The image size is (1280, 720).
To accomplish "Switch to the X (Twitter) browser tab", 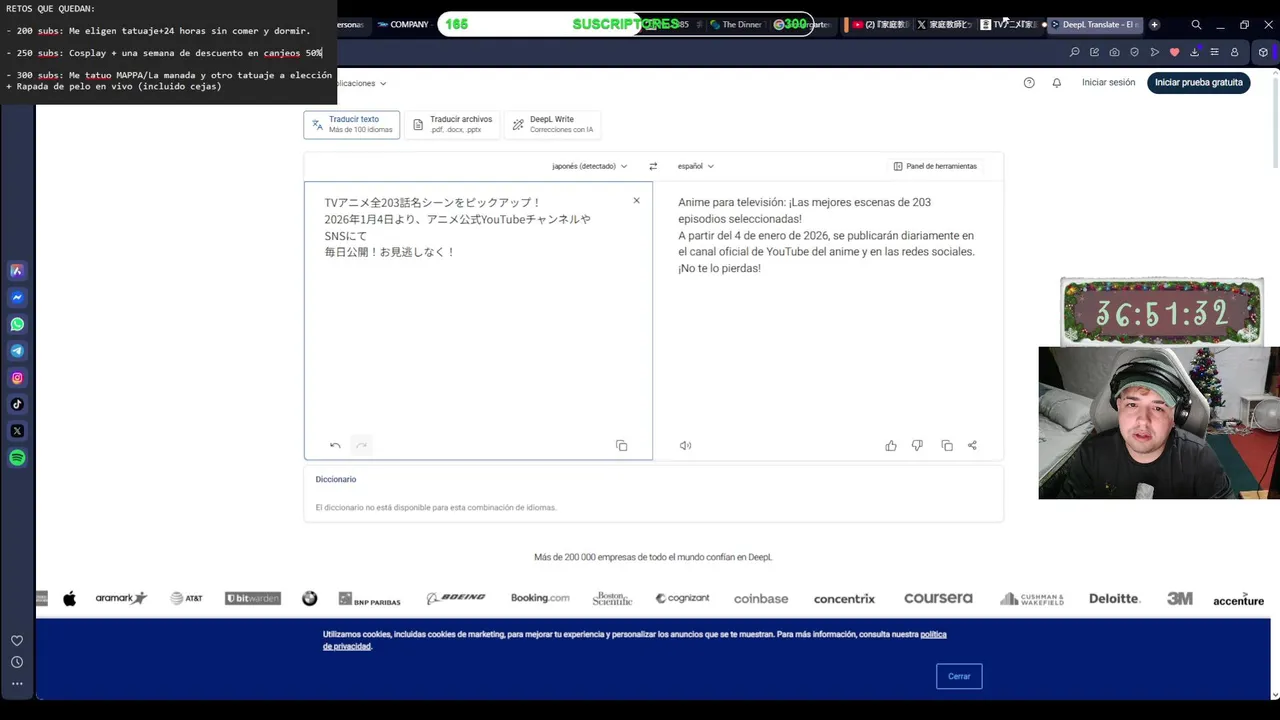I will tap(945, 24).
